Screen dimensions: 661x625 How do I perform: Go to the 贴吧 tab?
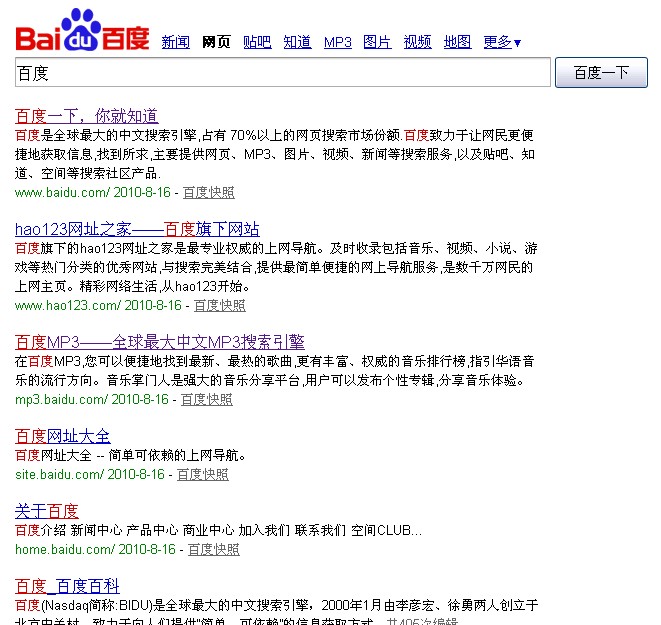click(257, 42)
